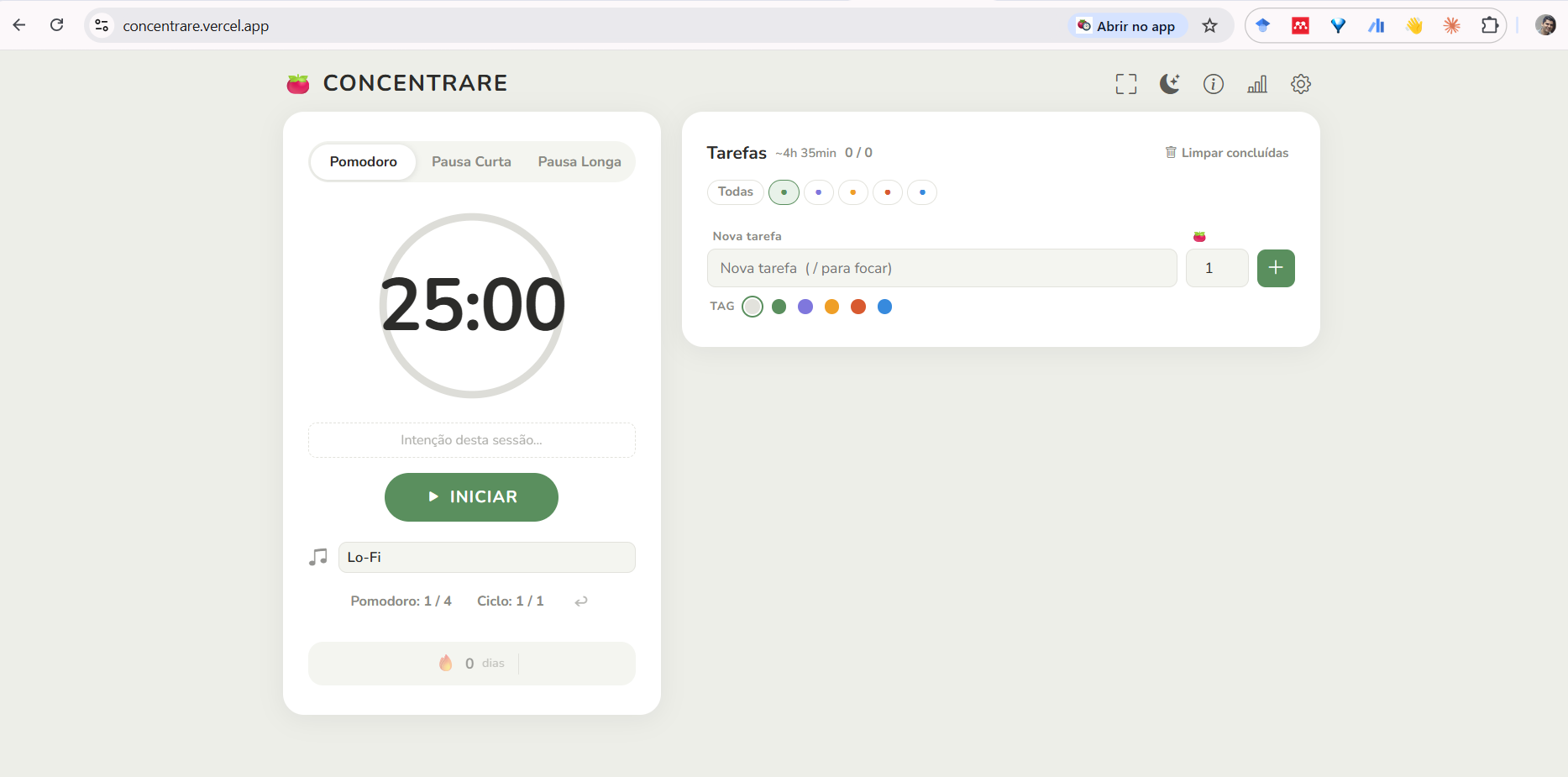
Task: Open the extensions puzzle piece menu
Action: pyautogui.click(x=1490, y=26)
